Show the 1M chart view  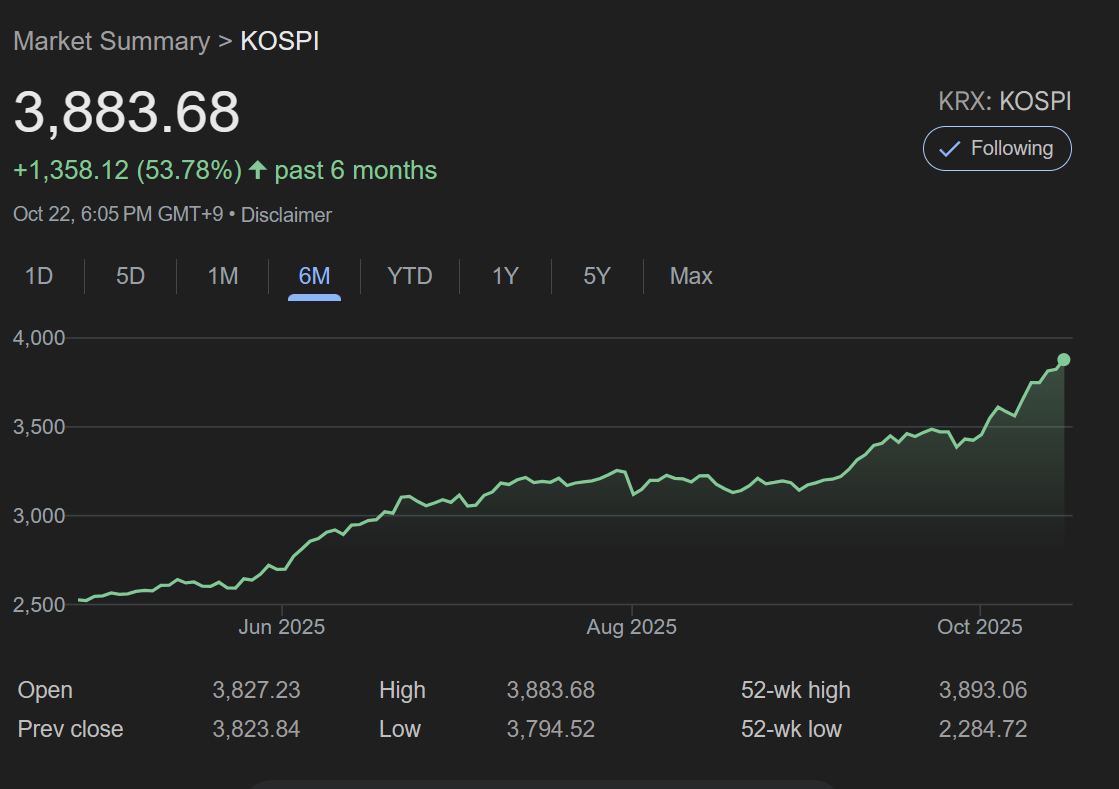click(x=222, y=276)
